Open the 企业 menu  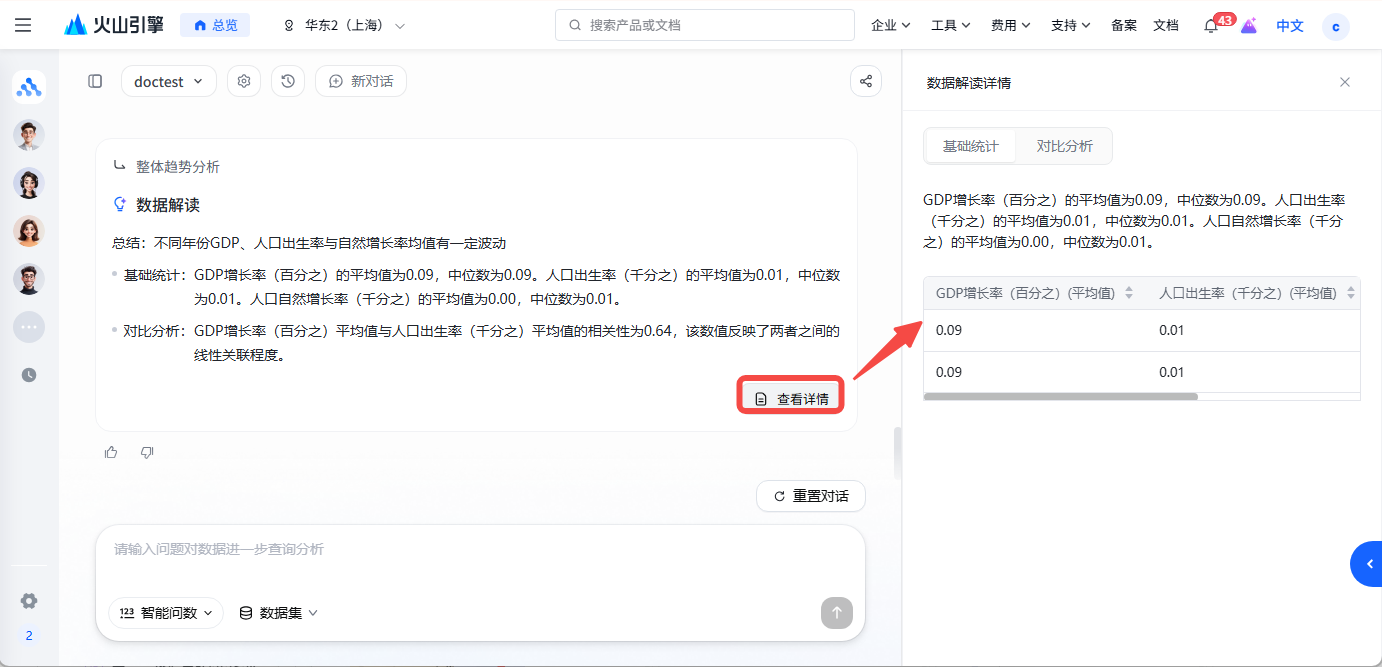(891, 25)
